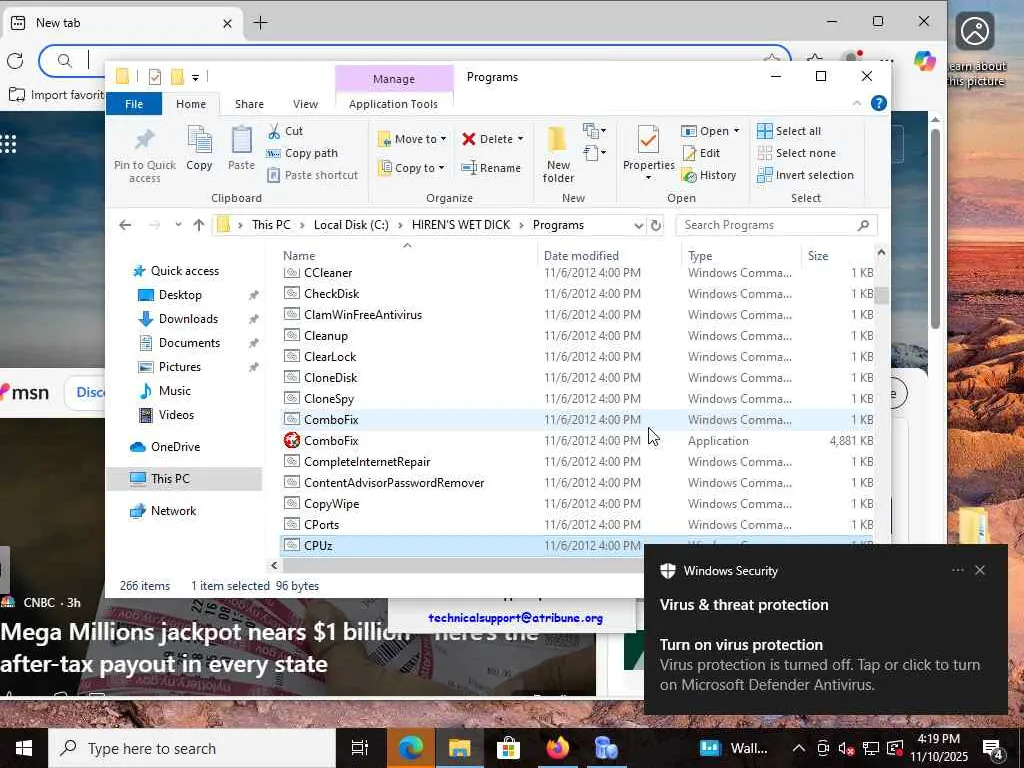Image resolution: width=1024 pixels, height=768 pixels.
Task: Refresh the Programs folder view
Action: pyautogui.click(x=656, y=225)
